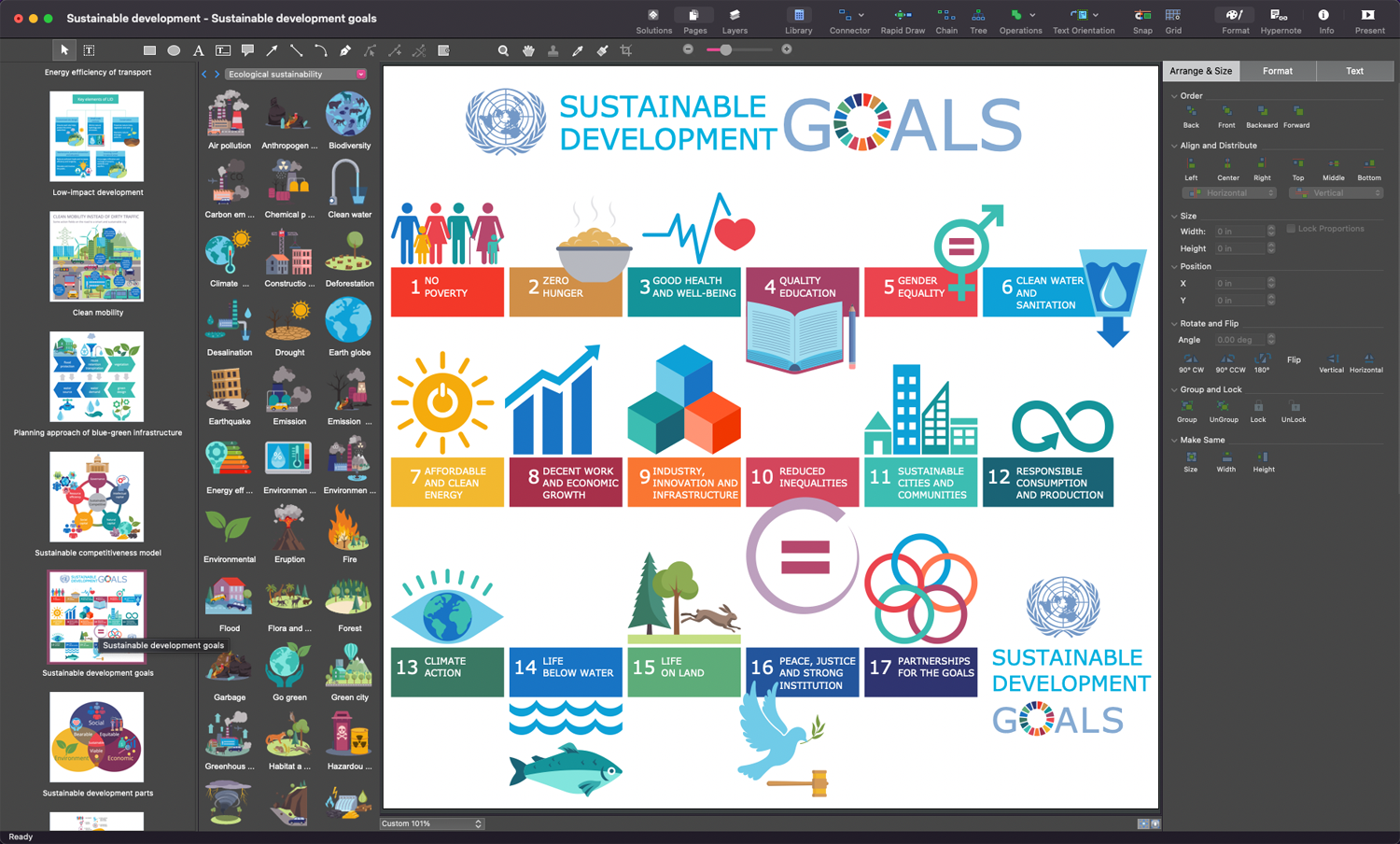Select the hand pan tool
Image resolution: width=1400 pixels, height=844 pixels.
[528, 50]
